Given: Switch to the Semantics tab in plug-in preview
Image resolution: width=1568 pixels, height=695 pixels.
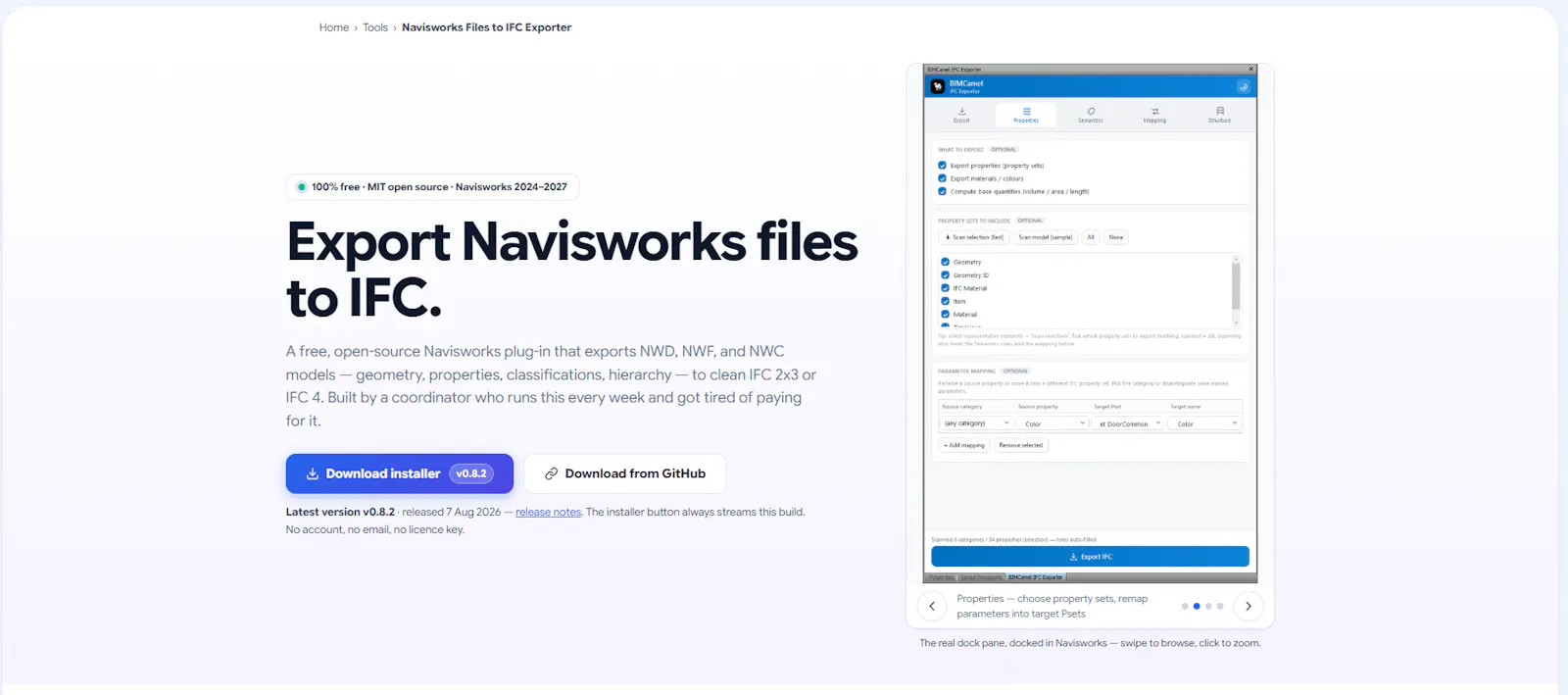Looking at the screenshot, I should [x=1091, y=115].
